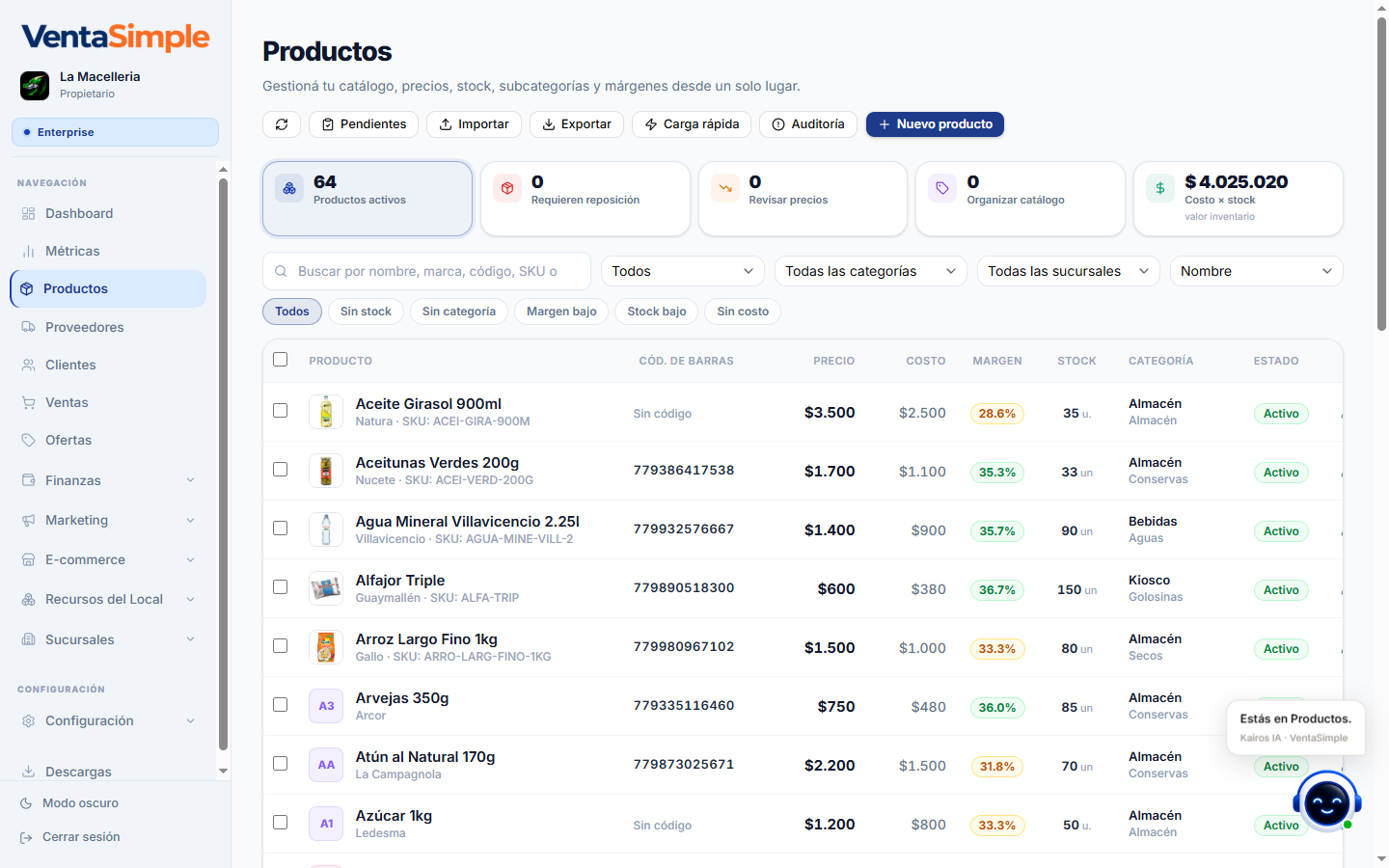Expand the Finanzas submenu chevron
Image resolution: width=1389 pixels, height=868 pixels.
(x=190, y=480)
